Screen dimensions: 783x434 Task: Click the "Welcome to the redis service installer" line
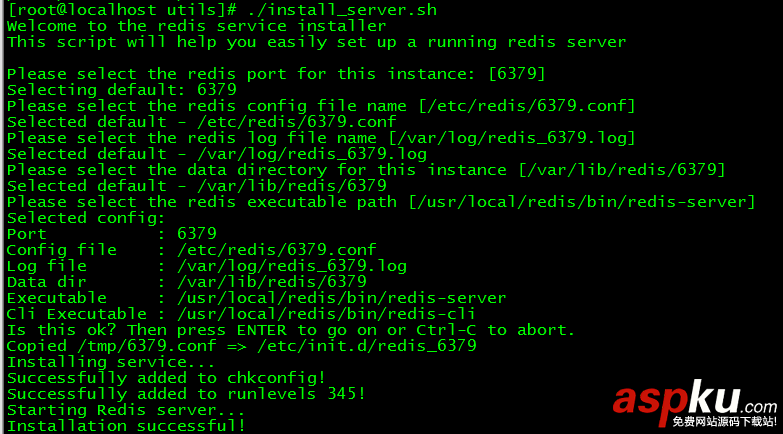[196, 26]
